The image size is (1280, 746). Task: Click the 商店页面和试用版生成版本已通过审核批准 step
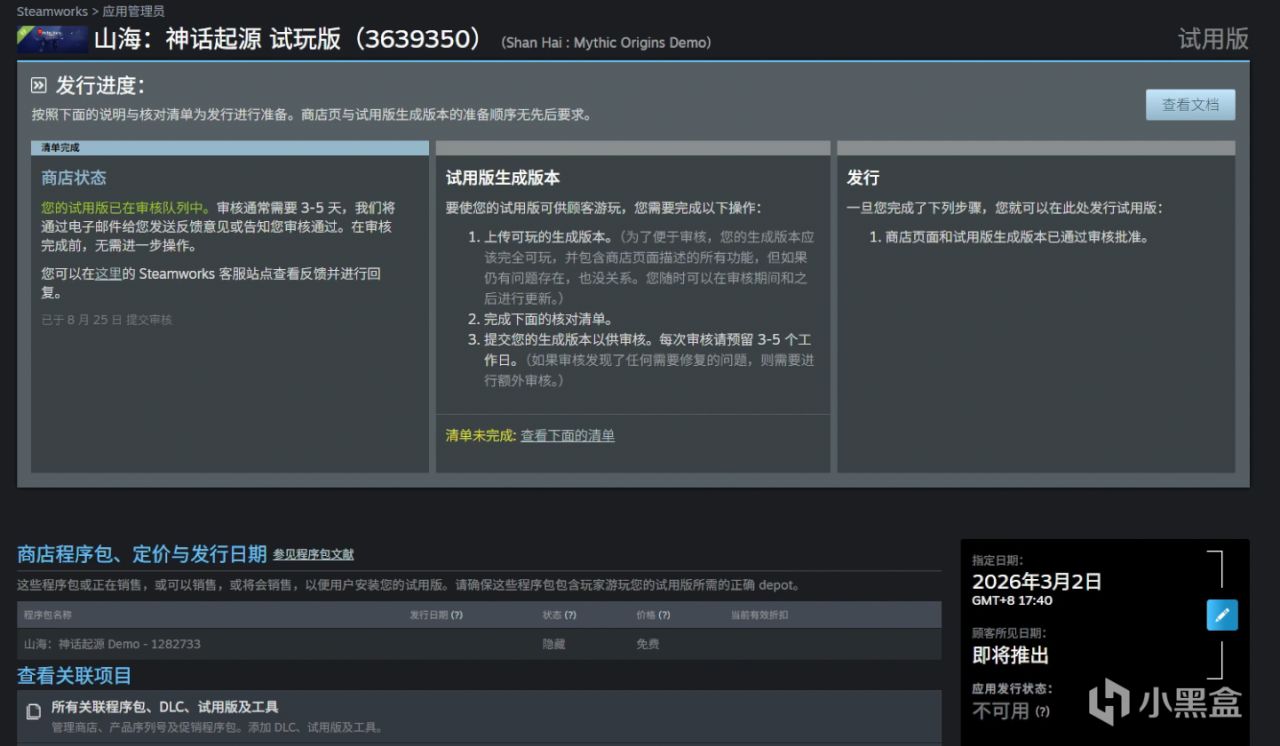click(1017, 237)
